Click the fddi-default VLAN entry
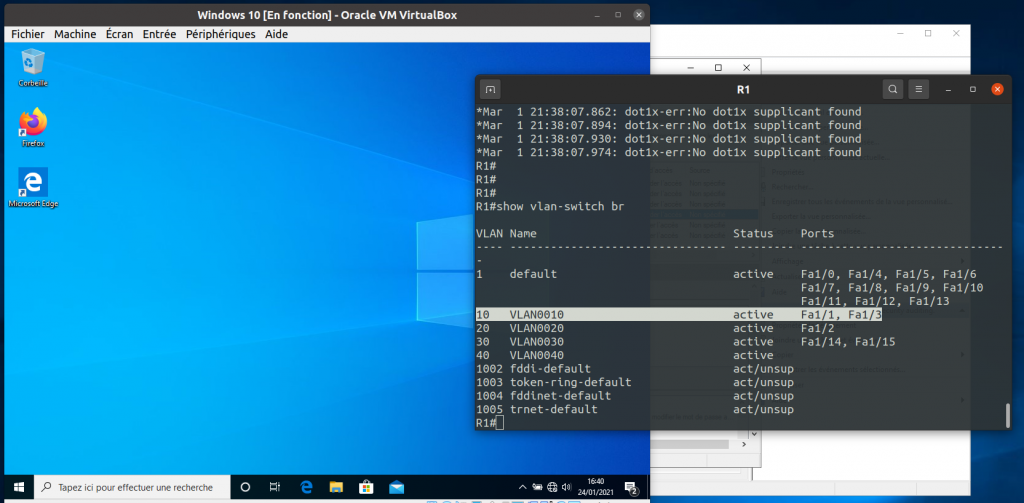Viewport: 1024px width, 503px height. click(551, 369)
